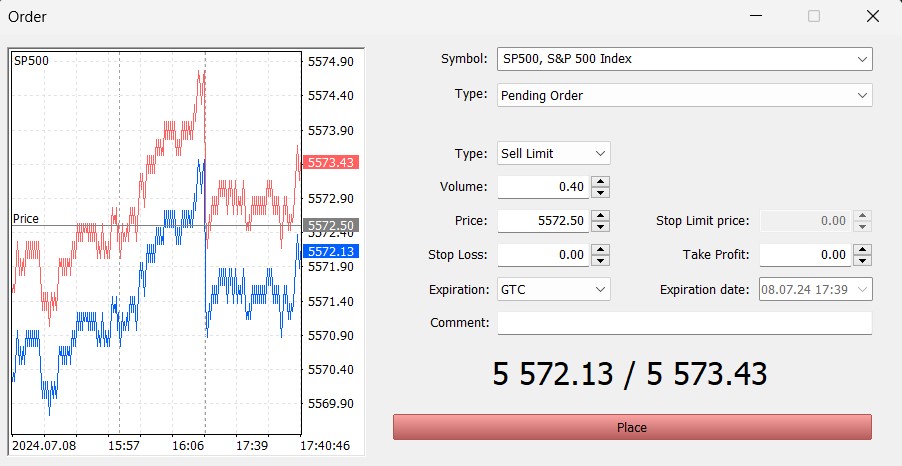
Task: Decrease Take Profit with down arrow
Action: [x=862, y=260]
